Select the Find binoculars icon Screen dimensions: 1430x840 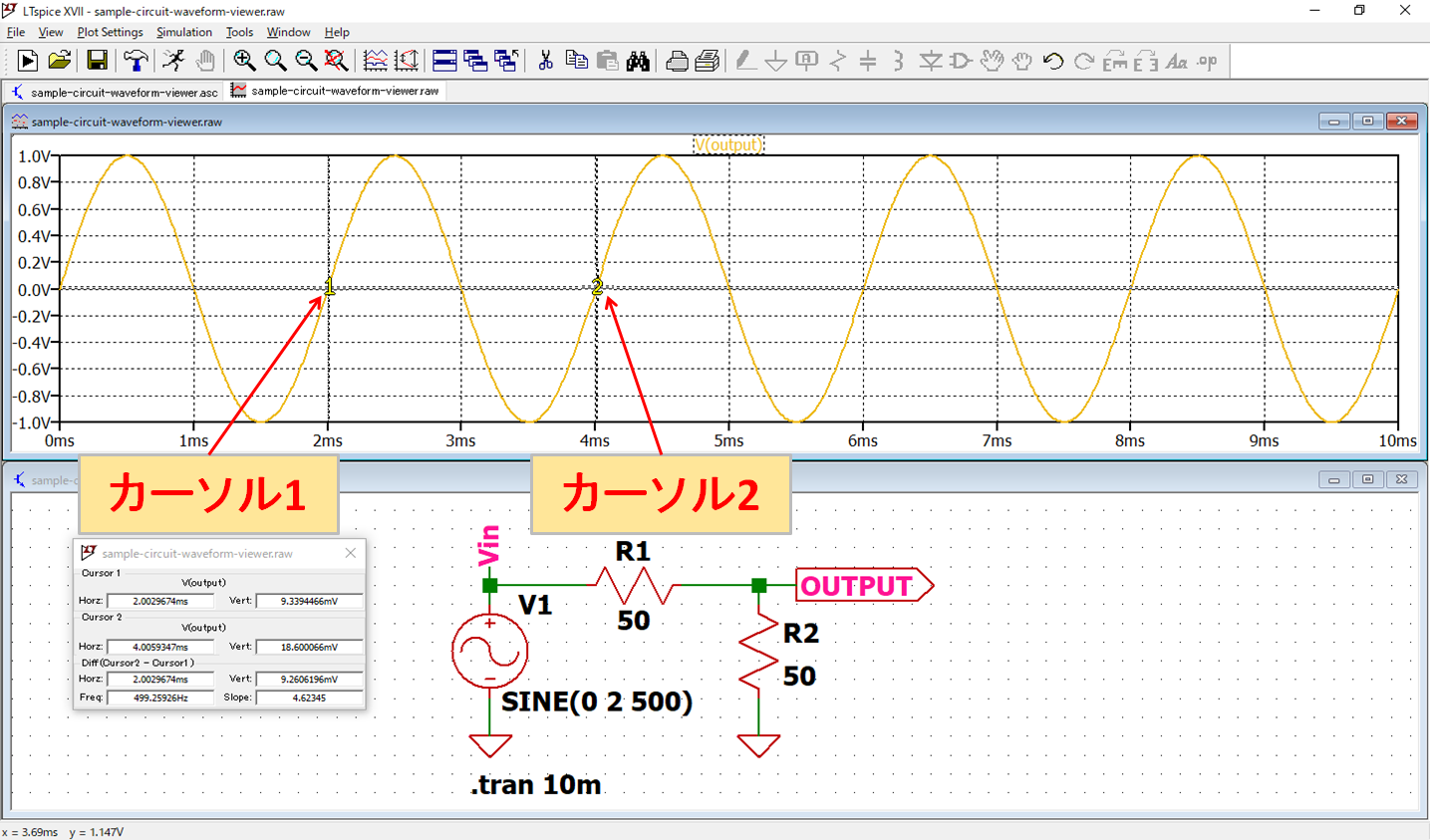click(638, 61)
